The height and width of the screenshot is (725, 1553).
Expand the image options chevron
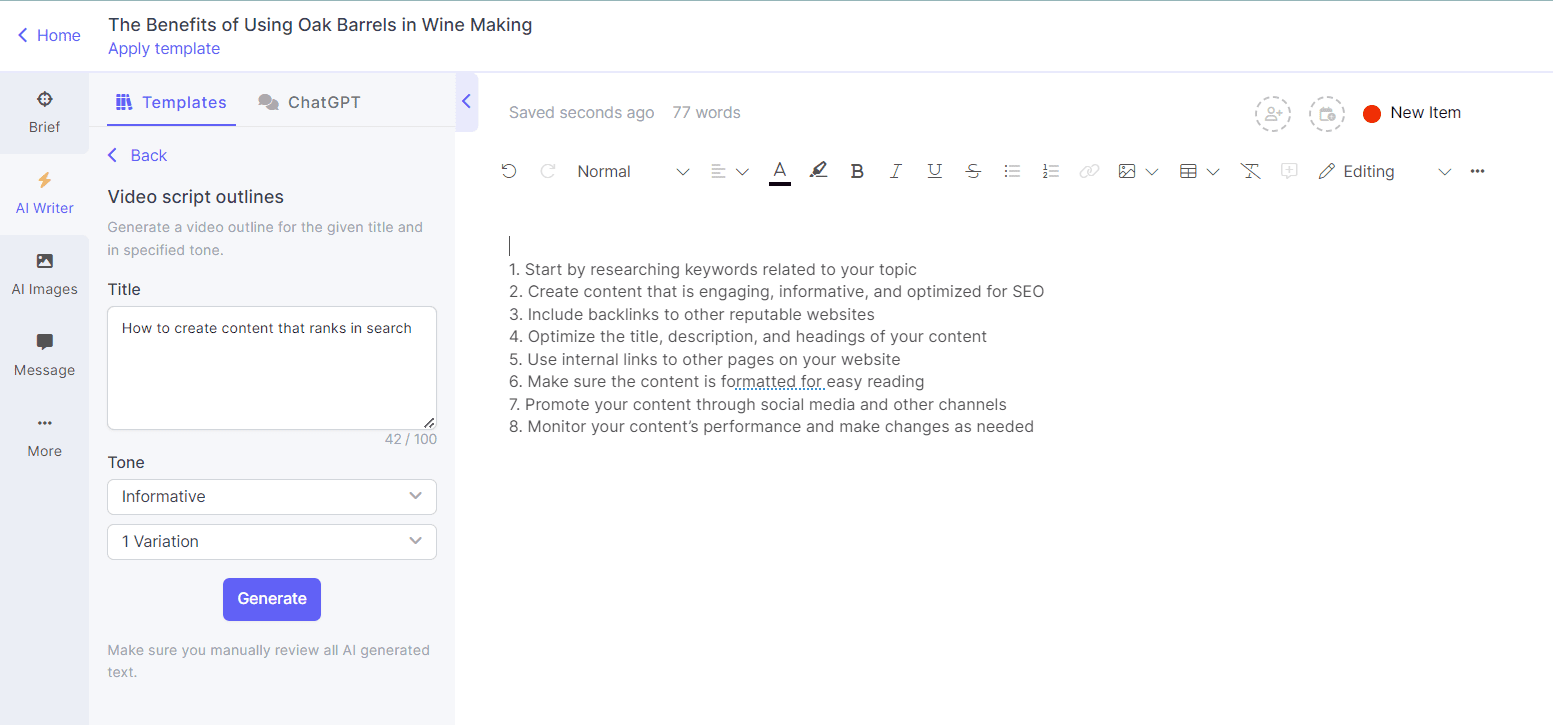tap(1152, 172)
